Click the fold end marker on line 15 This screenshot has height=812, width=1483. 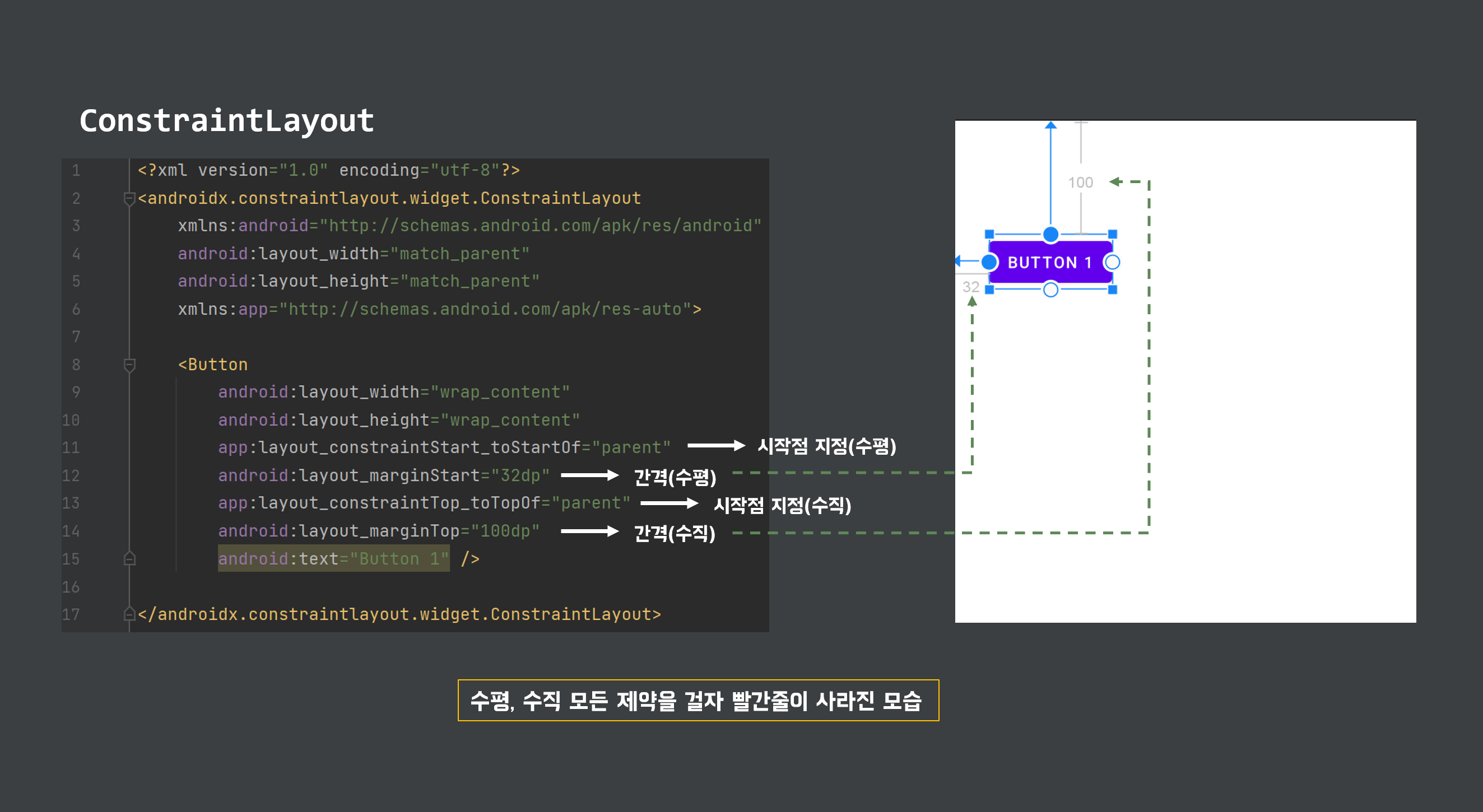(129, 558)
